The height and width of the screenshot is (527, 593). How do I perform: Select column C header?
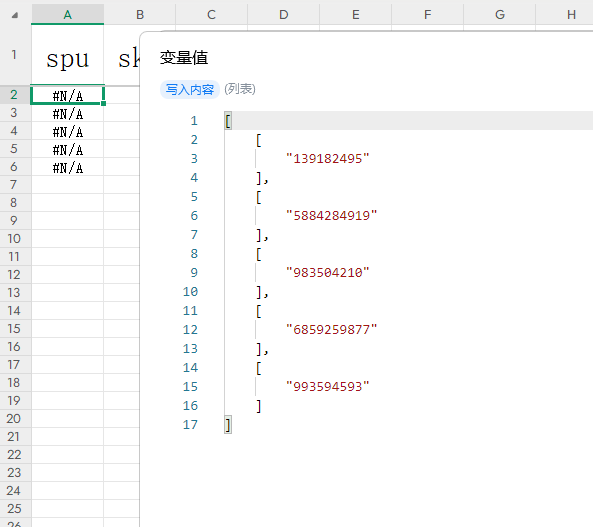pyautogui.click(x=211, y=14)
